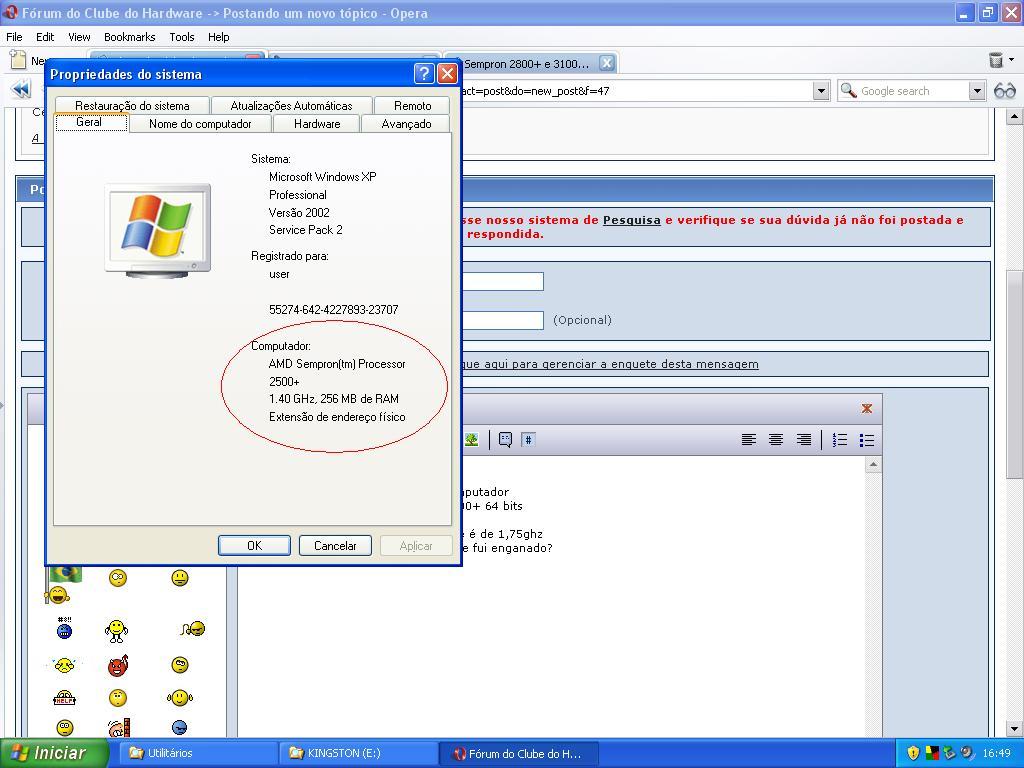Select the Sempron 2800+ e 3100 browser tab
The height and width of the screenshot is (768, 1024).
[526, 63]
